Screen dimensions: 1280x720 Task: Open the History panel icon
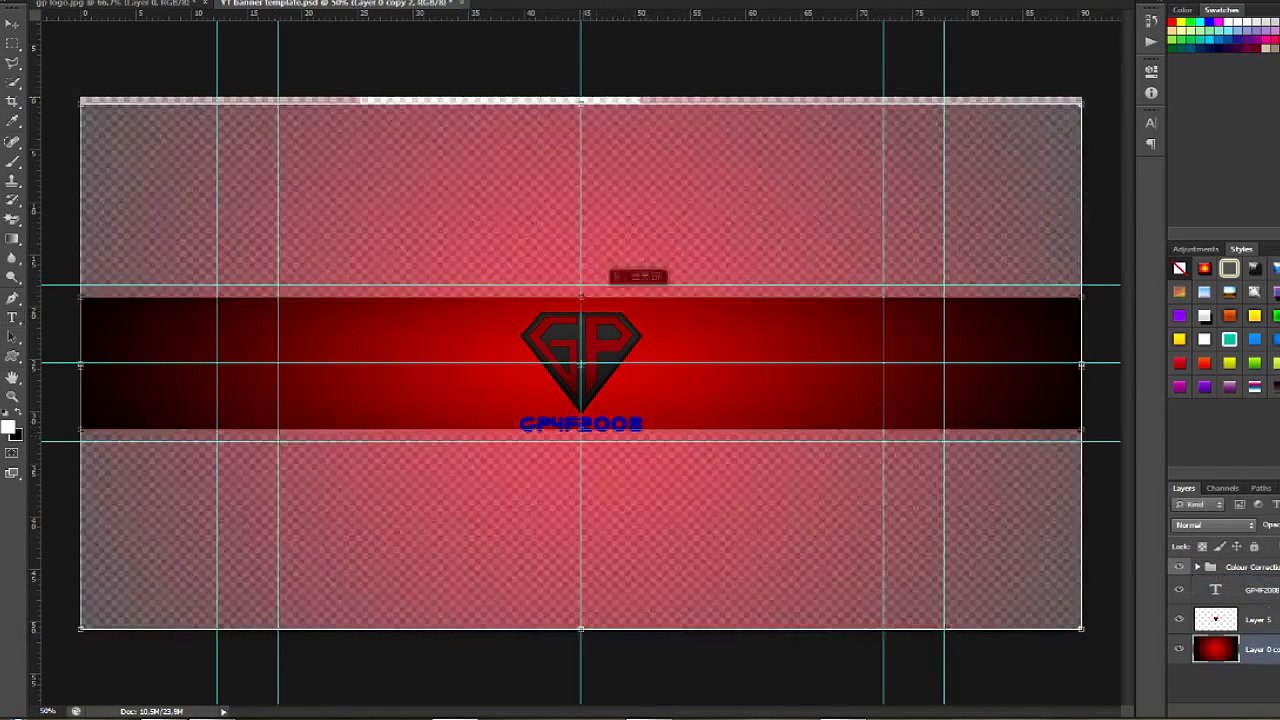[1151, 22]
